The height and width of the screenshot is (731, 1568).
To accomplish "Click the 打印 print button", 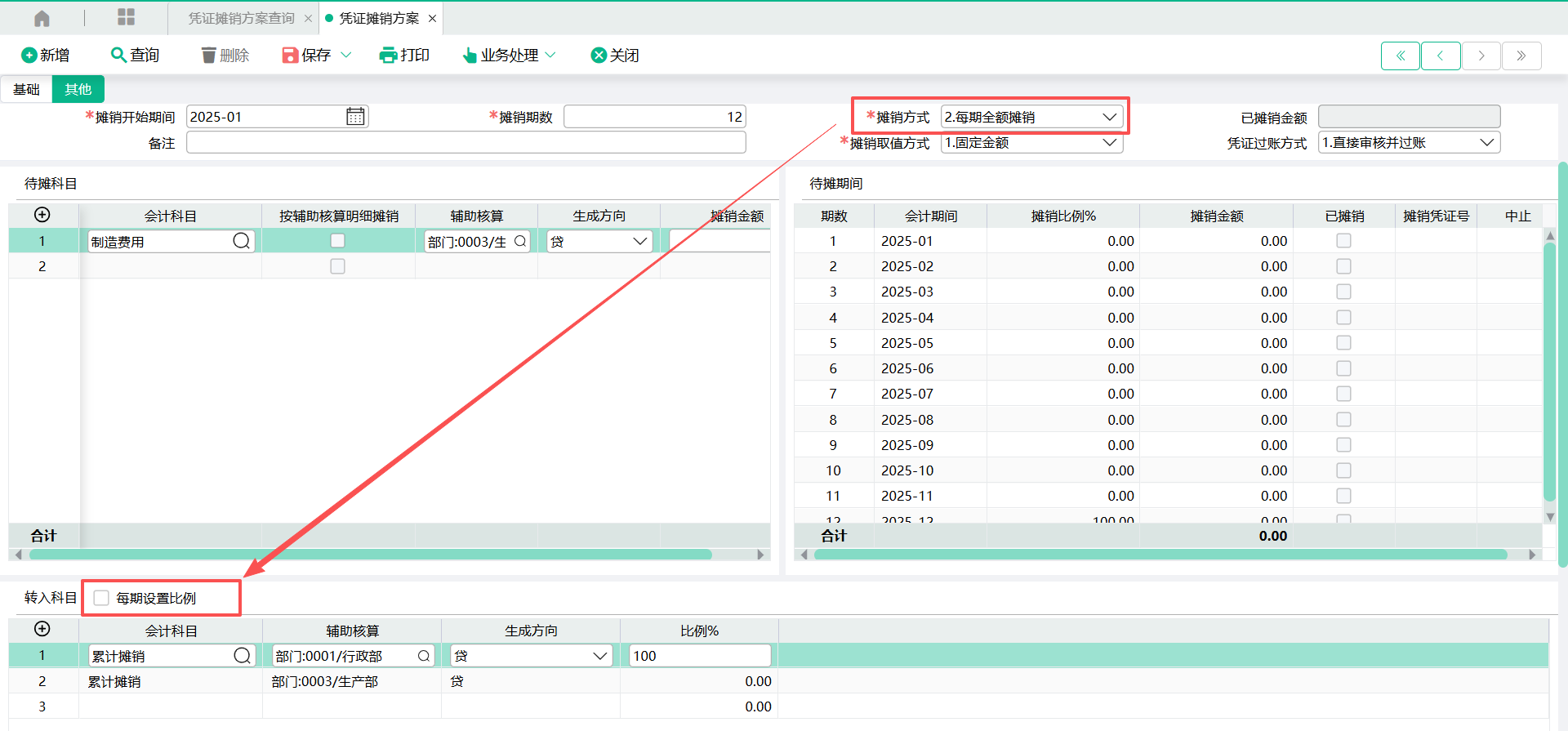I will coord(405,55).
